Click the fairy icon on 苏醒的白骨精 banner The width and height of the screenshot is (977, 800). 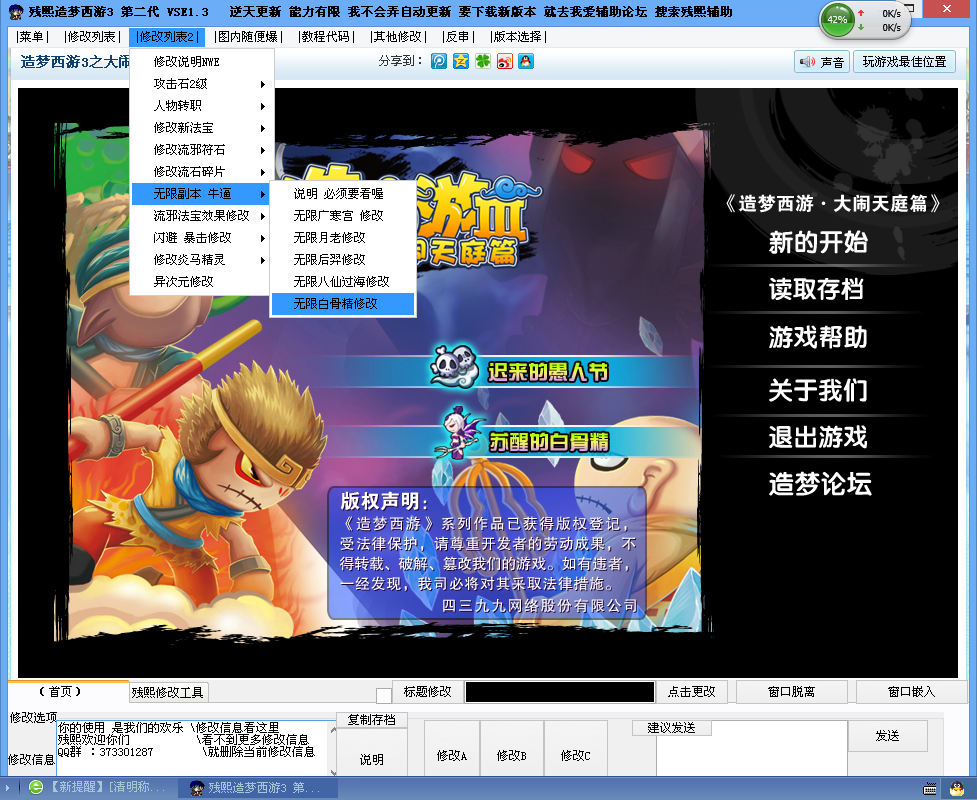click(x=461, y=434)
